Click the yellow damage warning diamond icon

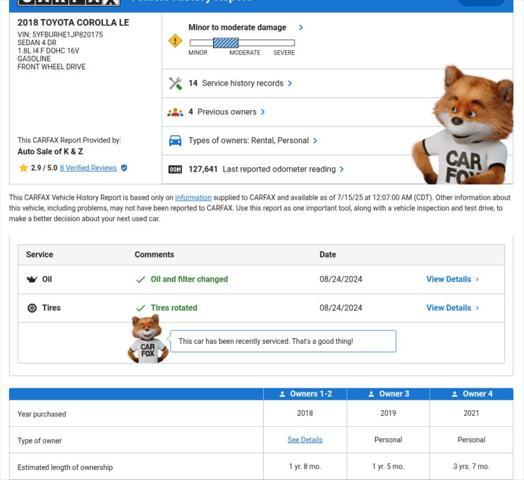pyautogui.click(x=175, y=41)
